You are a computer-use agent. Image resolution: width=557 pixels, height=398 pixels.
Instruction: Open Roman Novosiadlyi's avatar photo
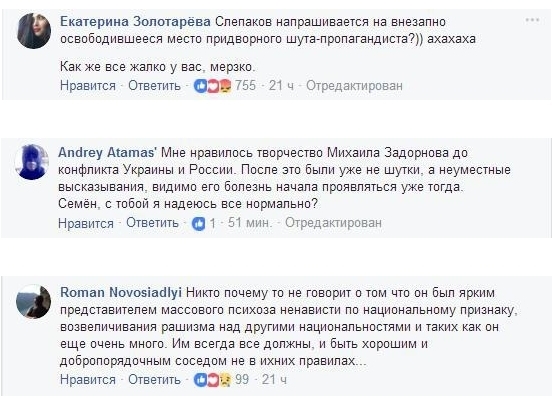point(34,302)
